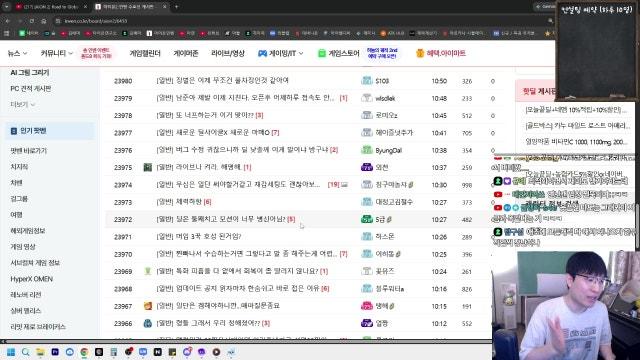This screenshot has width=640, height=360.
Task: Click the browser reload icon
Action: [32, 21]
